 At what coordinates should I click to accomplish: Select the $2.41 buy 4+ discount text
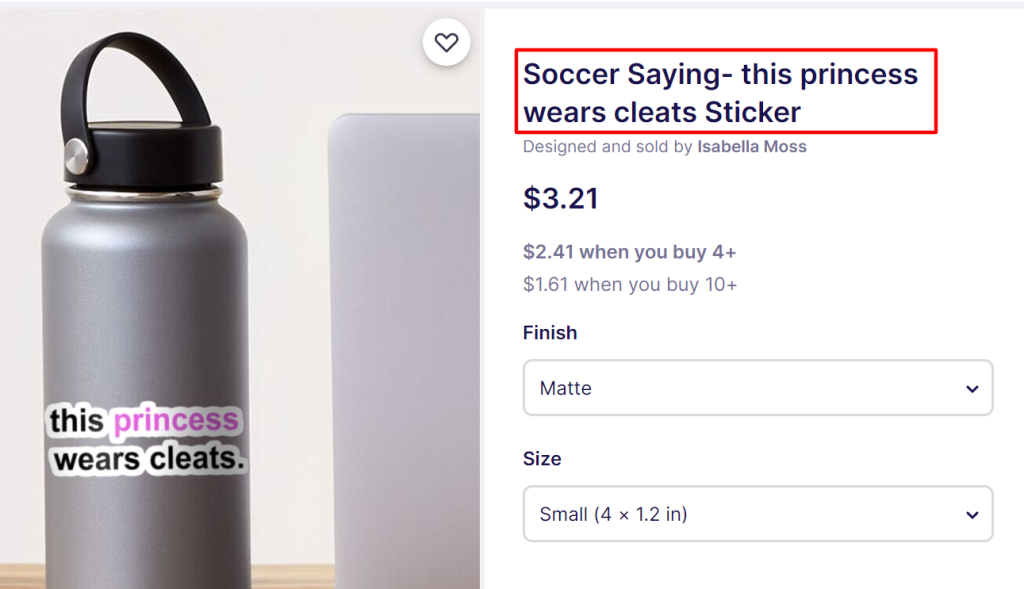tap(629, 252)
